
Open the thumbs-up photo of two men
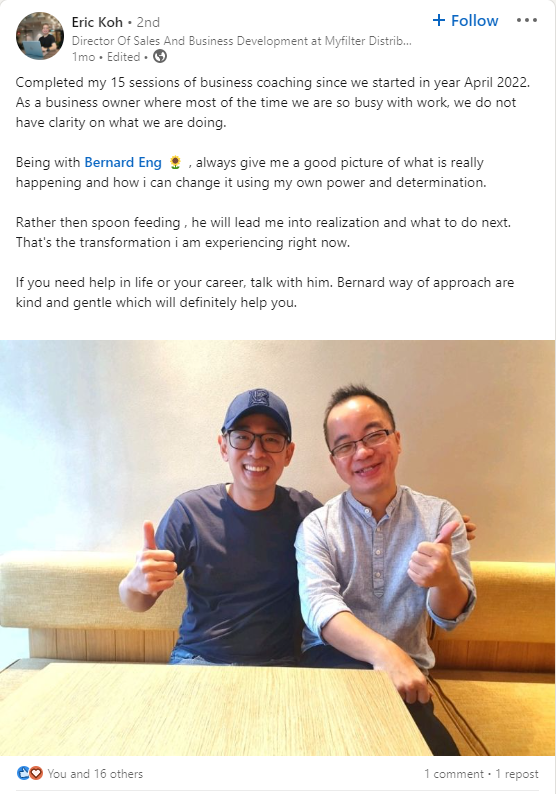(277, 547)
